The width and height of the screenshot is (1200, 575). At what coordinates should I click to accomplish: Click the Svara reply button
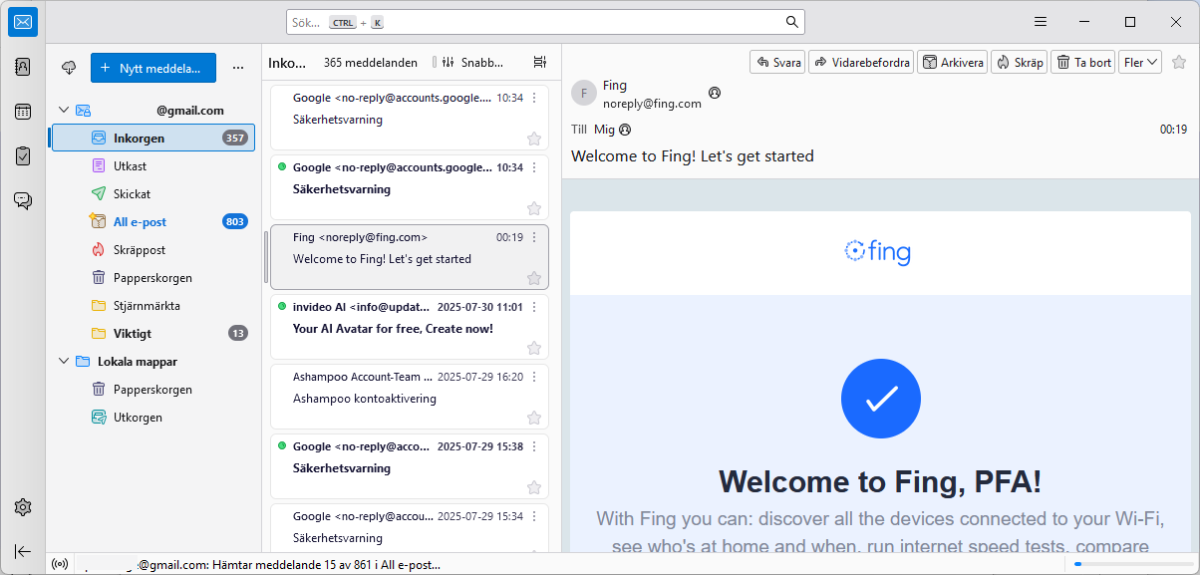[x=777, y=62]
